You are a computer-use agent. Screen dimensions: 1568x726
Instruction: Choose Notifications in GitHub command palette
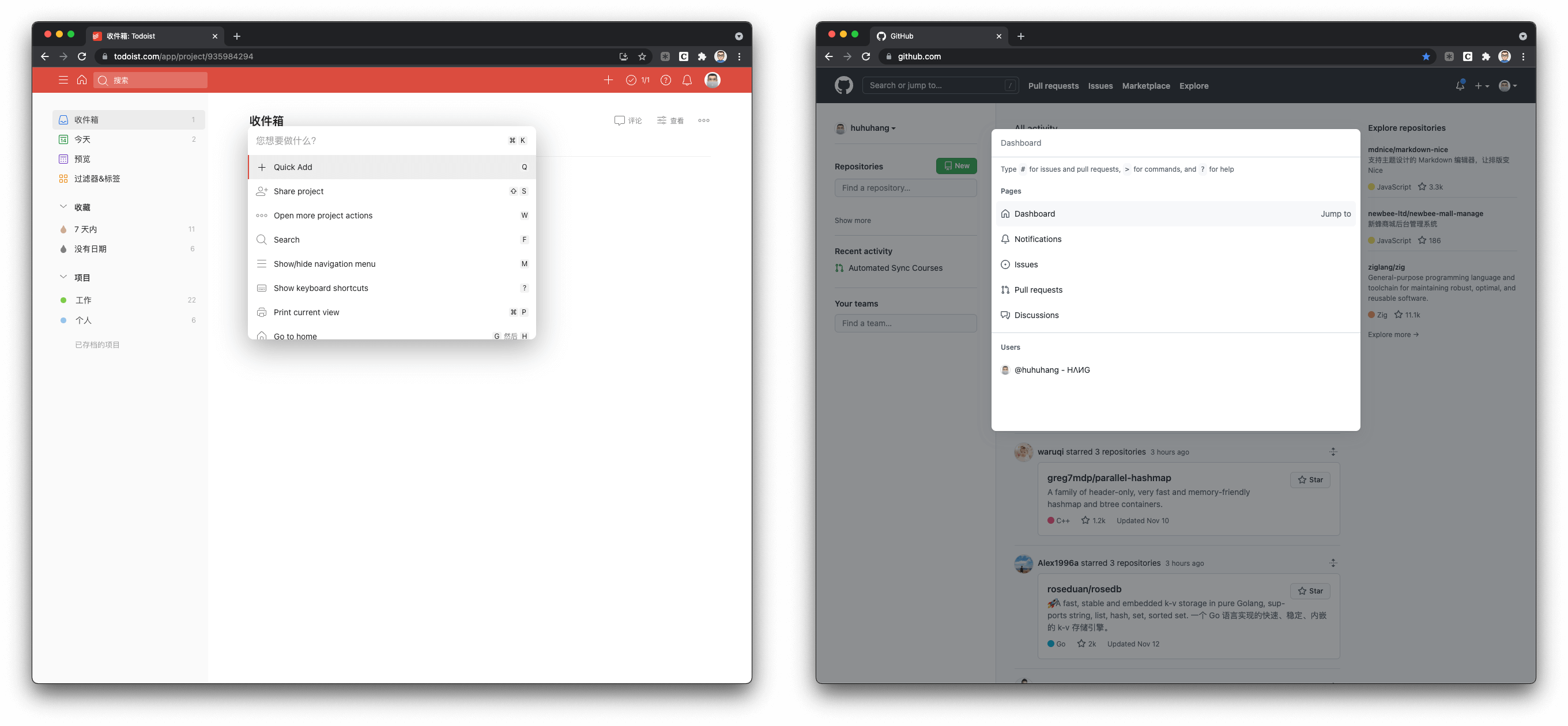[x=1038, y=239]
